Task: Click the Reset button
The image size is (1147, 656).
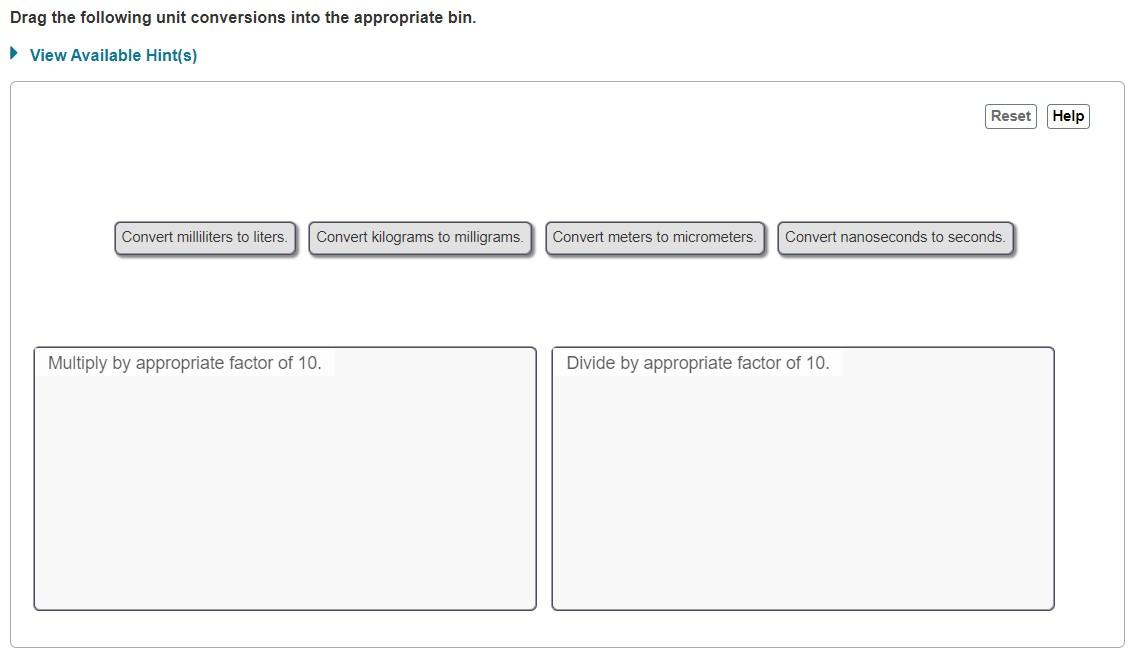Action: [x=1009, y=116]
